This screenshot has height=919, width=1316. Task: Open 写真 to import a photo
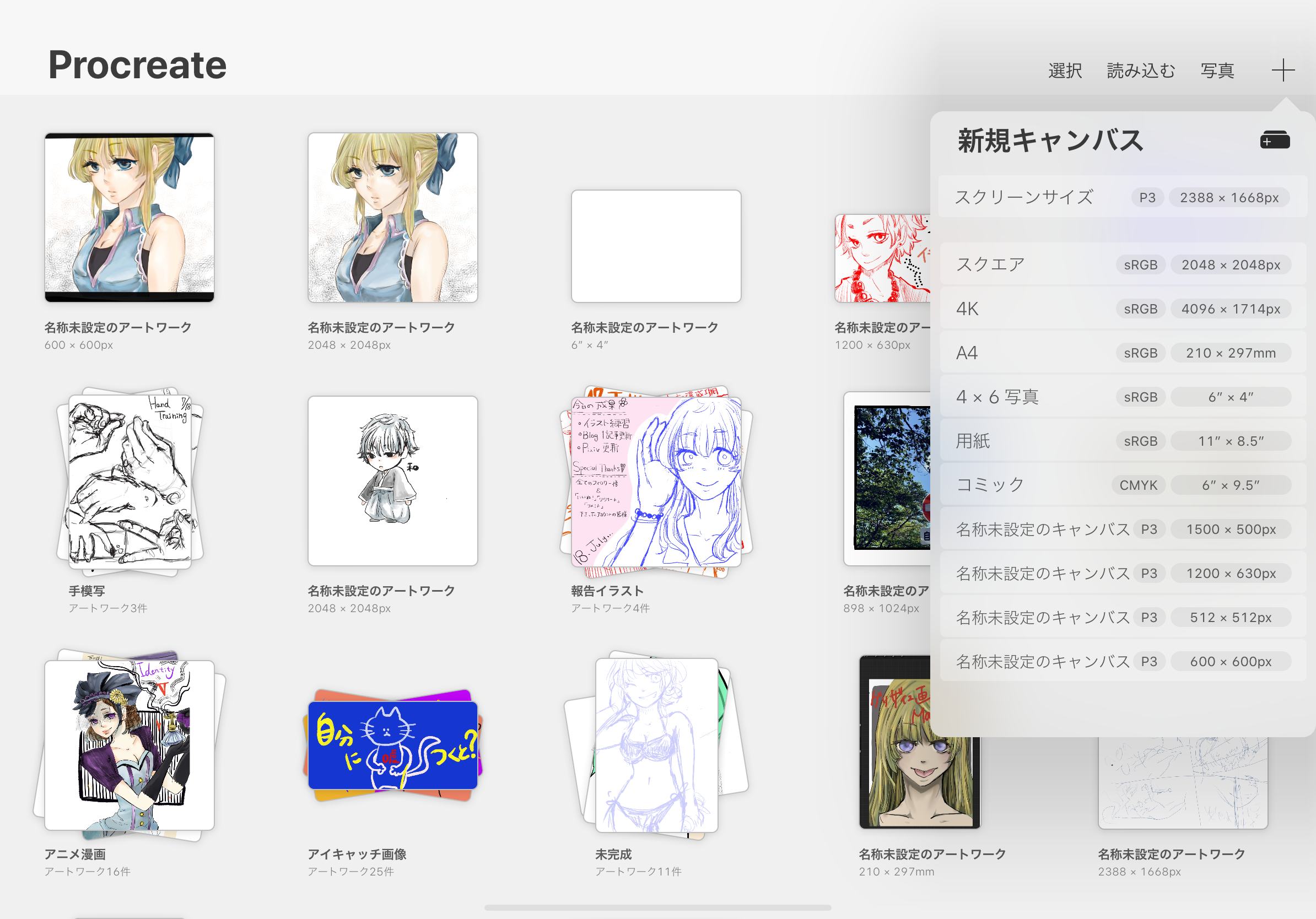1217,71
